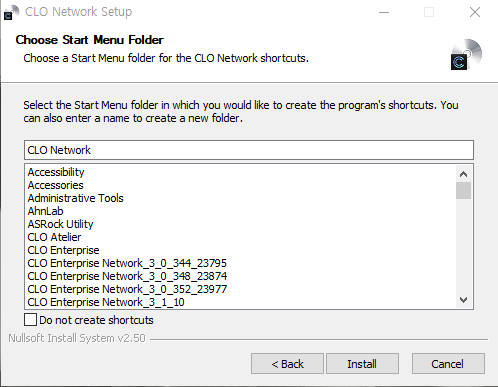Select CLO Enterprise Network_3_0_344_23795 entry

(127, 263)
